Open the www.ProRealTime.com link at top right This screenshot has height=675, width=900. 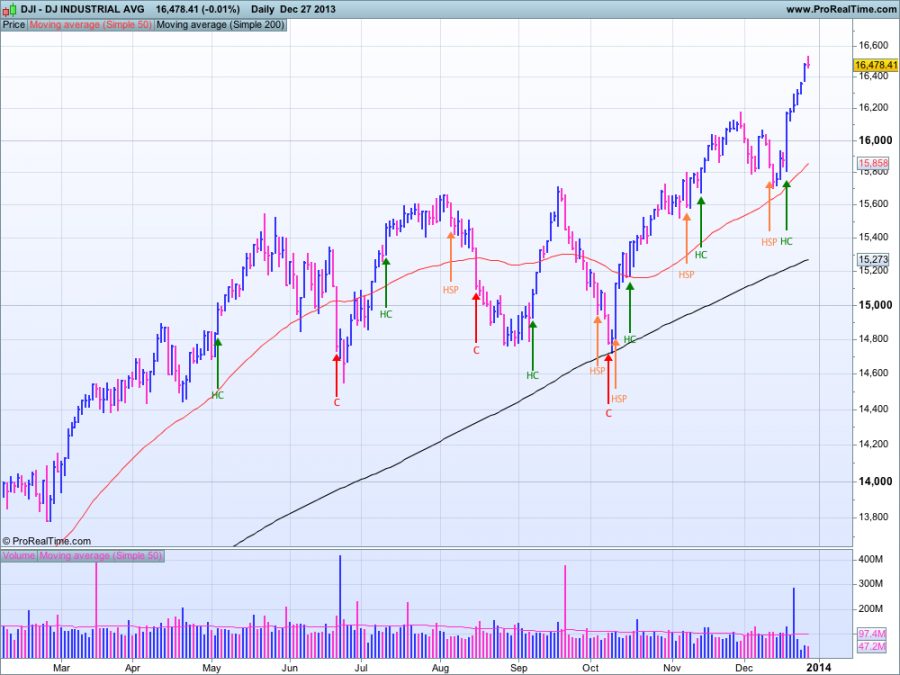click(841, 9)
